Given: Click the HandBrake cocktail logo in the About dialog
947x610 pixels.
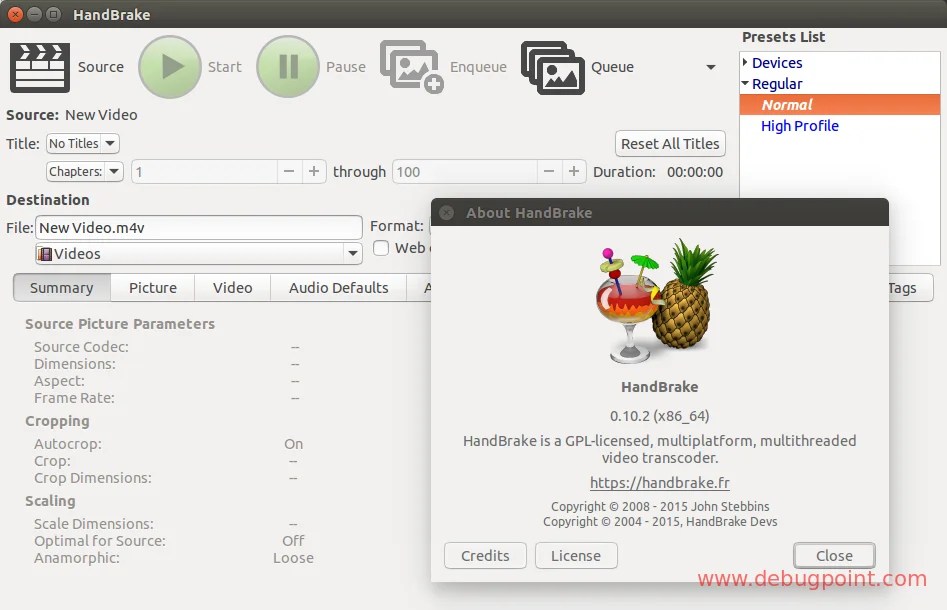Looking at the screenshot, I should pos(656,302).
